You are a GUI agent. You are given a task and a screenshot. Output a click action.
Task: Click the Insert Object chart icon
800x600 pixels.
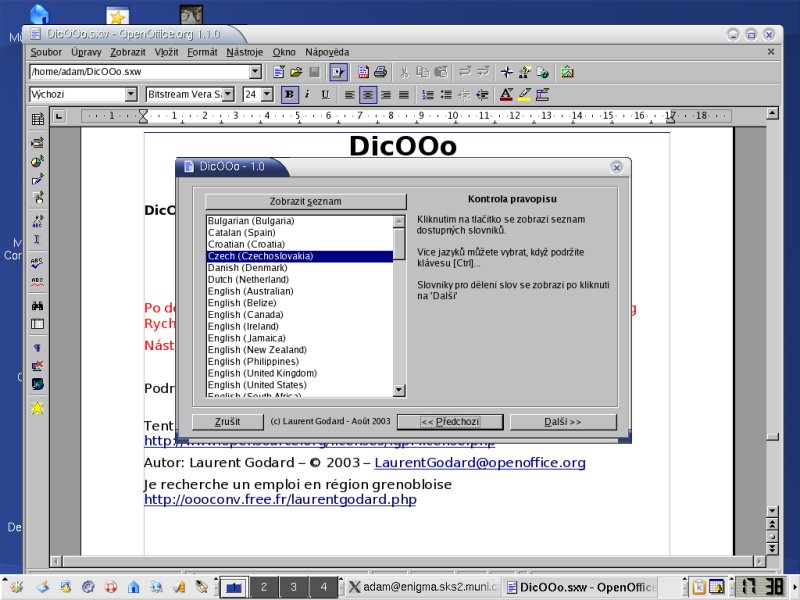point(37,161)
